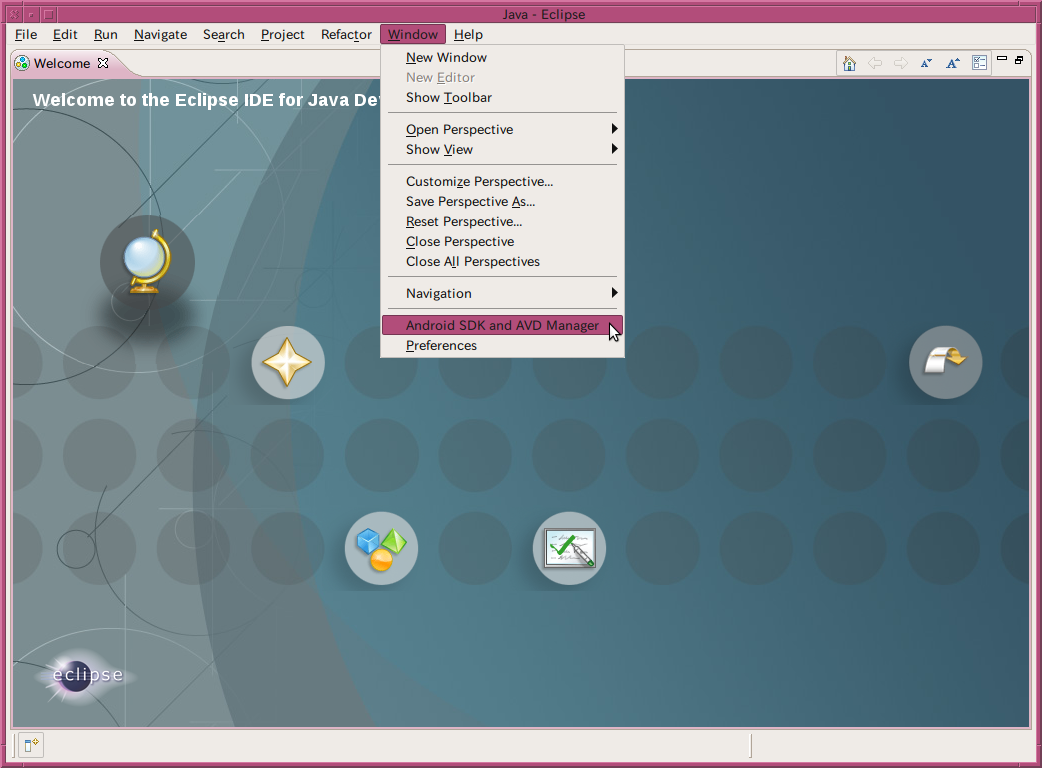This screenshot has width=1042, height=768.
Task: Open the File menu
Action: [x=26, y=35]
